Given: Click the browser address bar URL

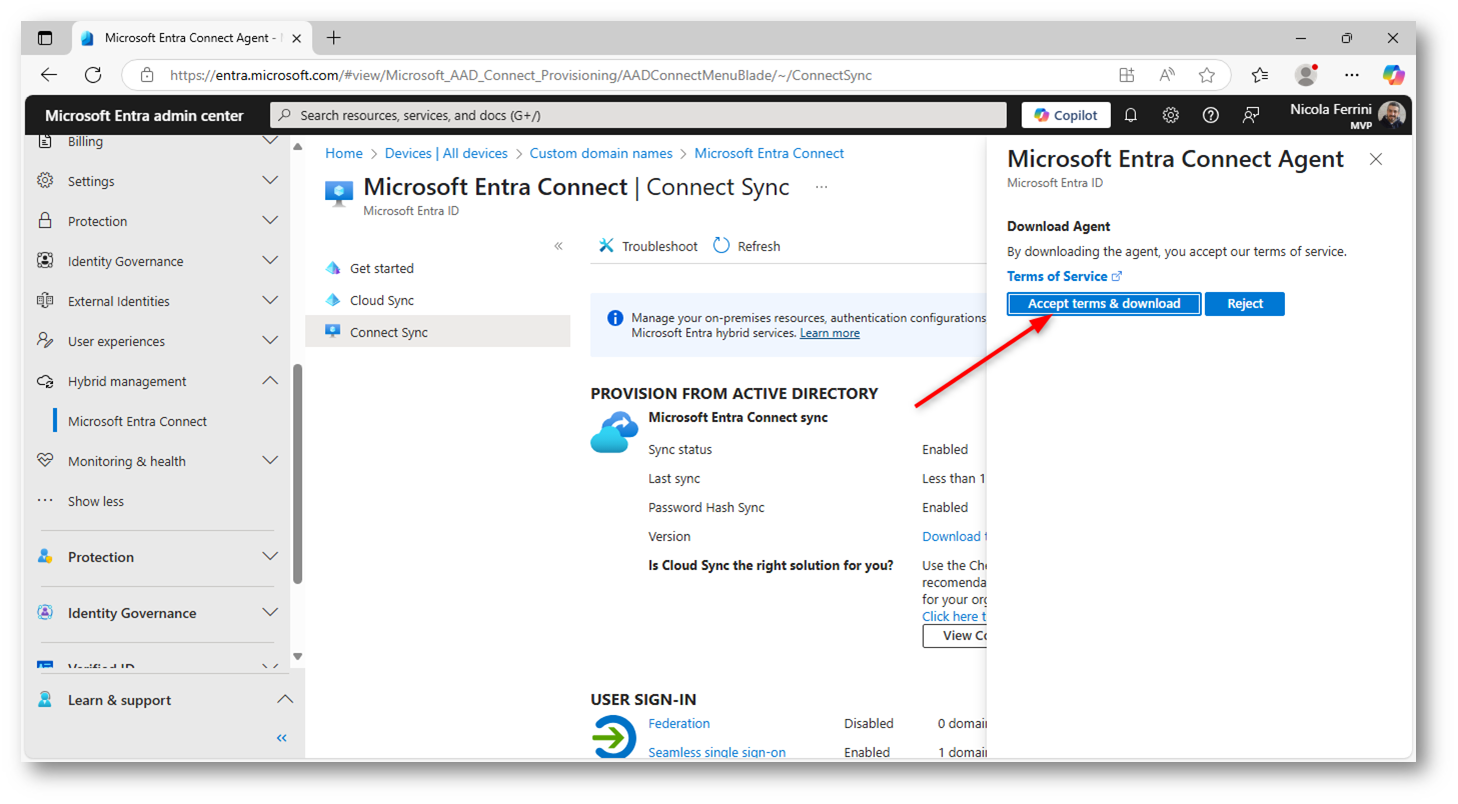Looking at the screenshot, I should [x=520, y=75].
